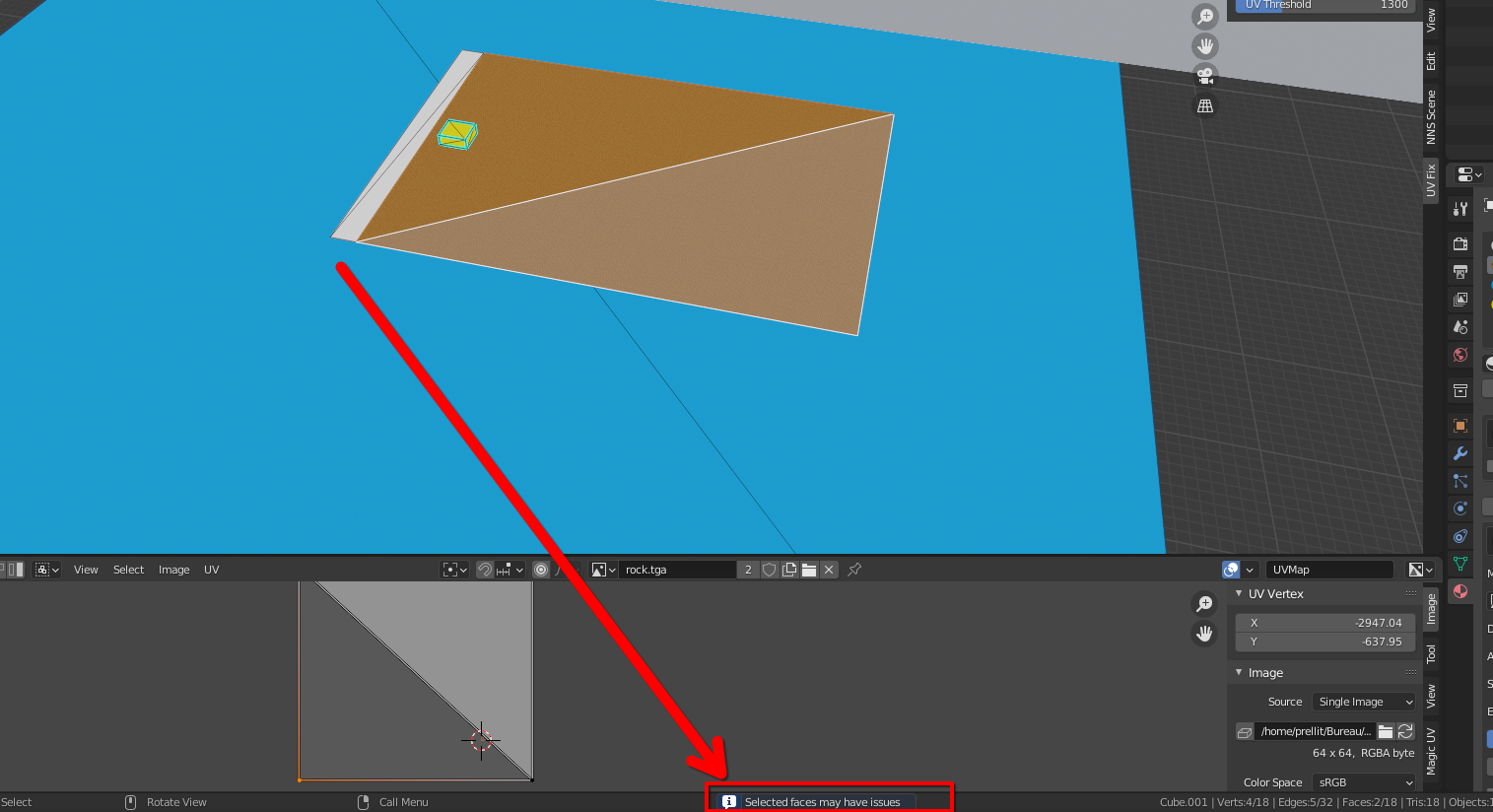Select the Particles properties tab
The width and height of the screenshot is (1493, 812).
[1459, 481]
